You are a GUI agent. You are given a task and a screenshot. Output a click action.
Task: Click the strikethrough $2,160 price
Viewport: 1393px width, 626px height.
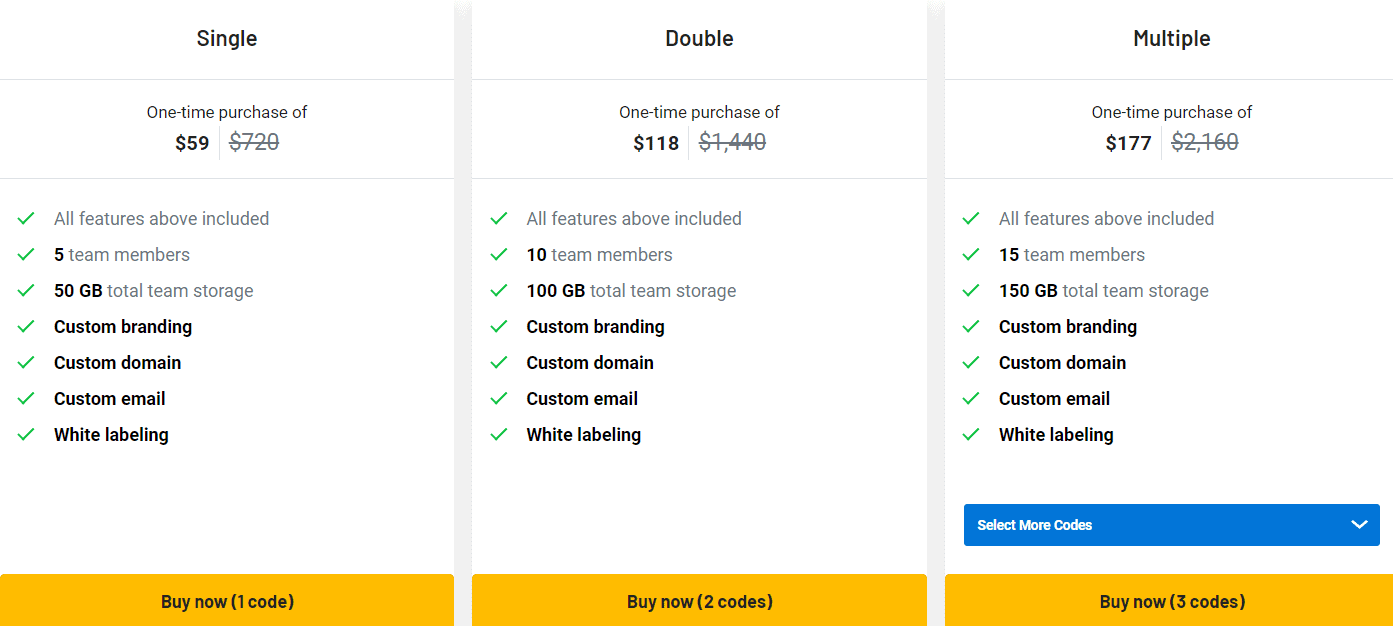pyautogui.click(x=1204, y=142)
